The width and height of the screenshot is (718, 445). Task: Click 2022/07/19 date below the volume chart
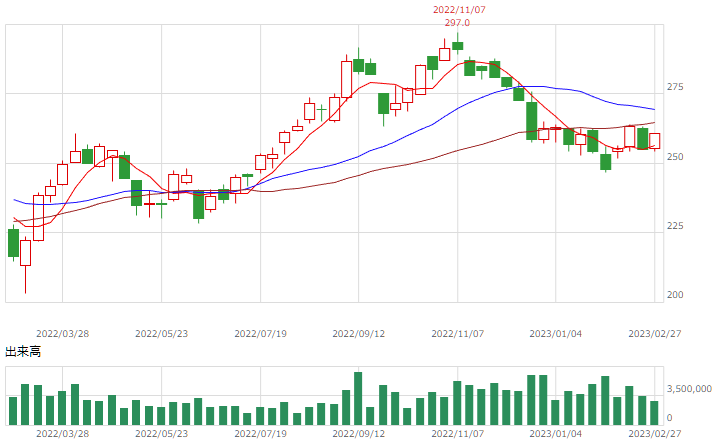261,434
